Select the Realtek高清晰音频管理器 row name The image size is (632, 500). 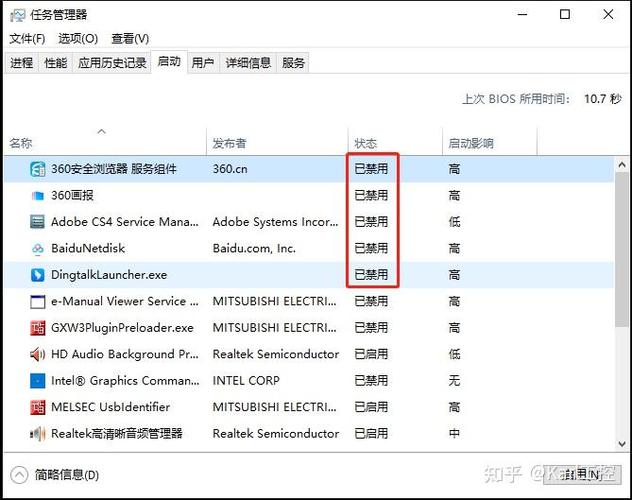117,434
